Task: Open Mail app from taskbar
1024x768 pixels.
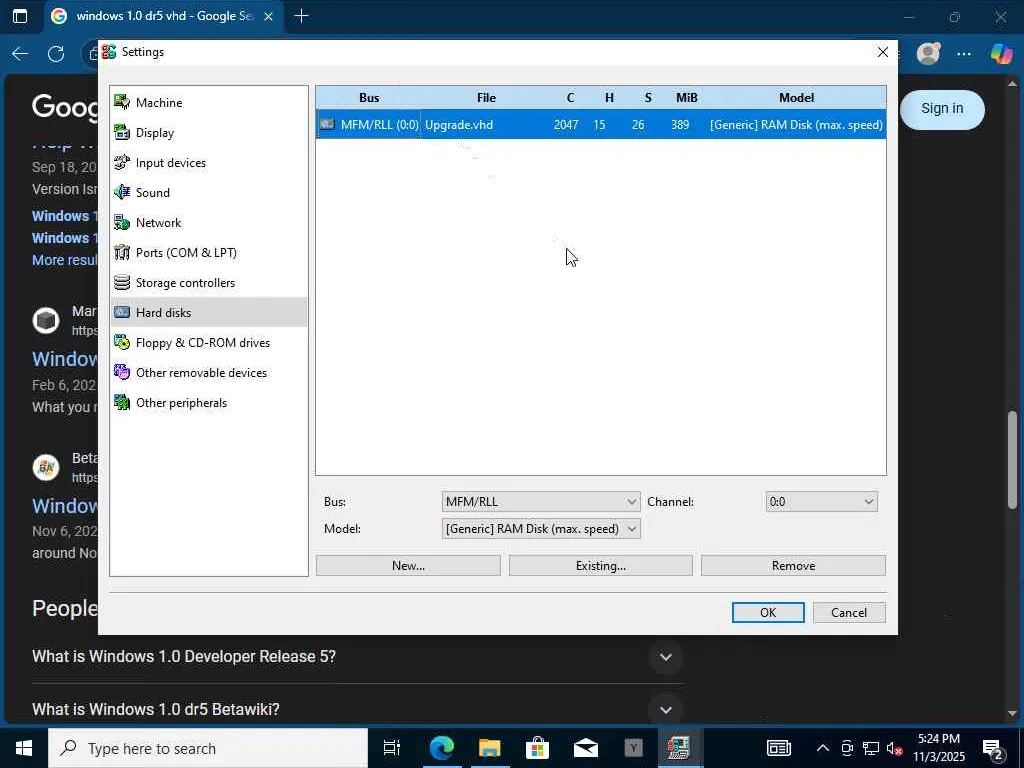Action: (585, 748)
